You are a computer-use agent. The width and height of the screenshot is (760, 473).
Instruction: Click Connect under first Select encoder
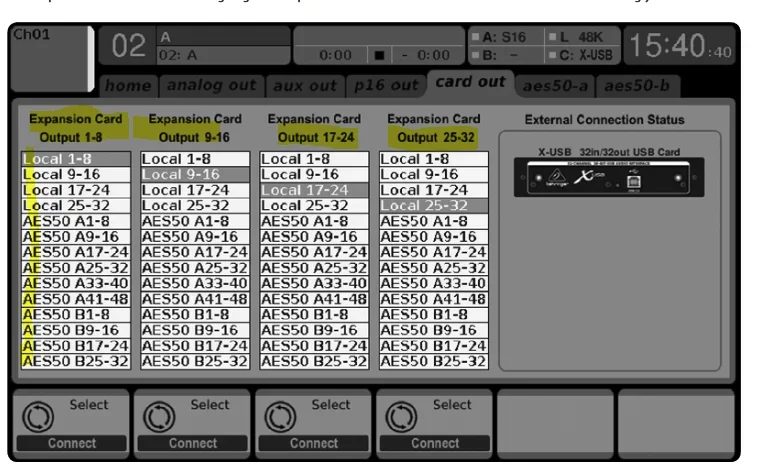72,443
